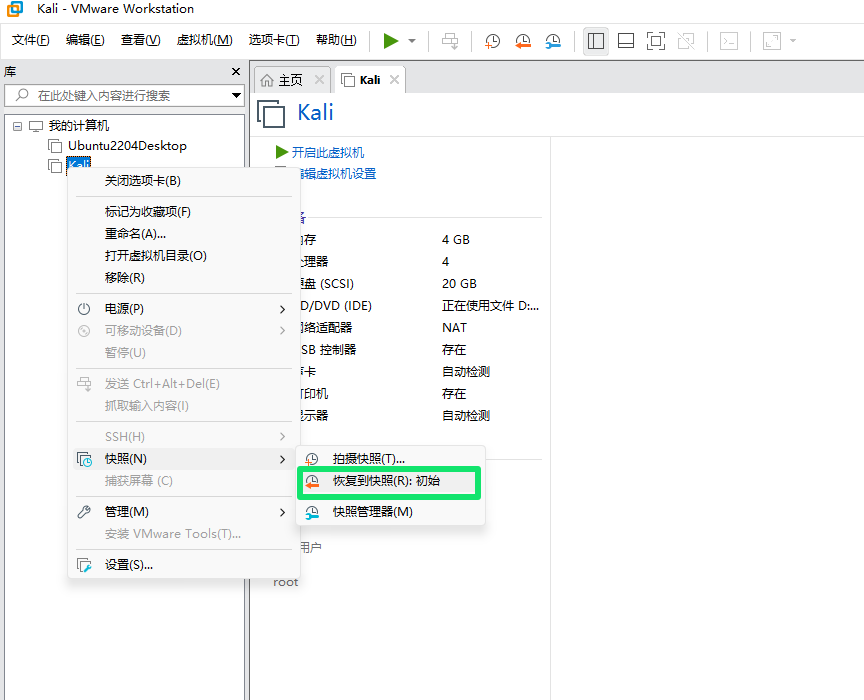
Task: Enter full screen mode from toolbar
Action: [x=656, y=41]
